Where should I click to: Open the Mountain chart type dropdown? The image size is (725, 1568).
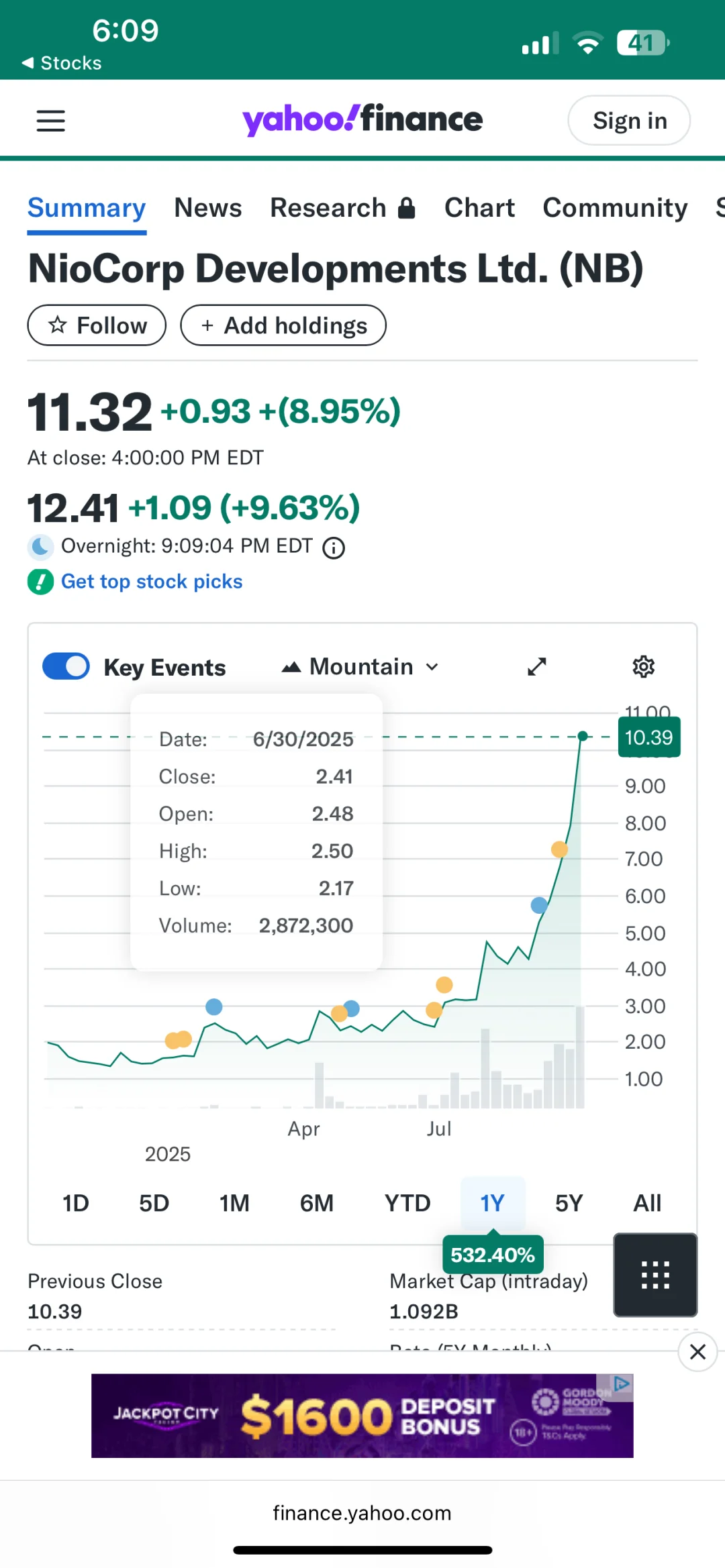[x=360, y=667]
